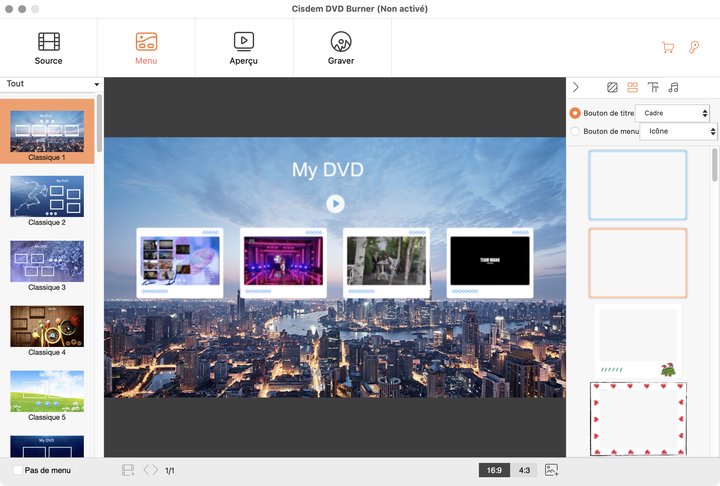Open the background music icon
720x486 pixels.
click(674, 87)
